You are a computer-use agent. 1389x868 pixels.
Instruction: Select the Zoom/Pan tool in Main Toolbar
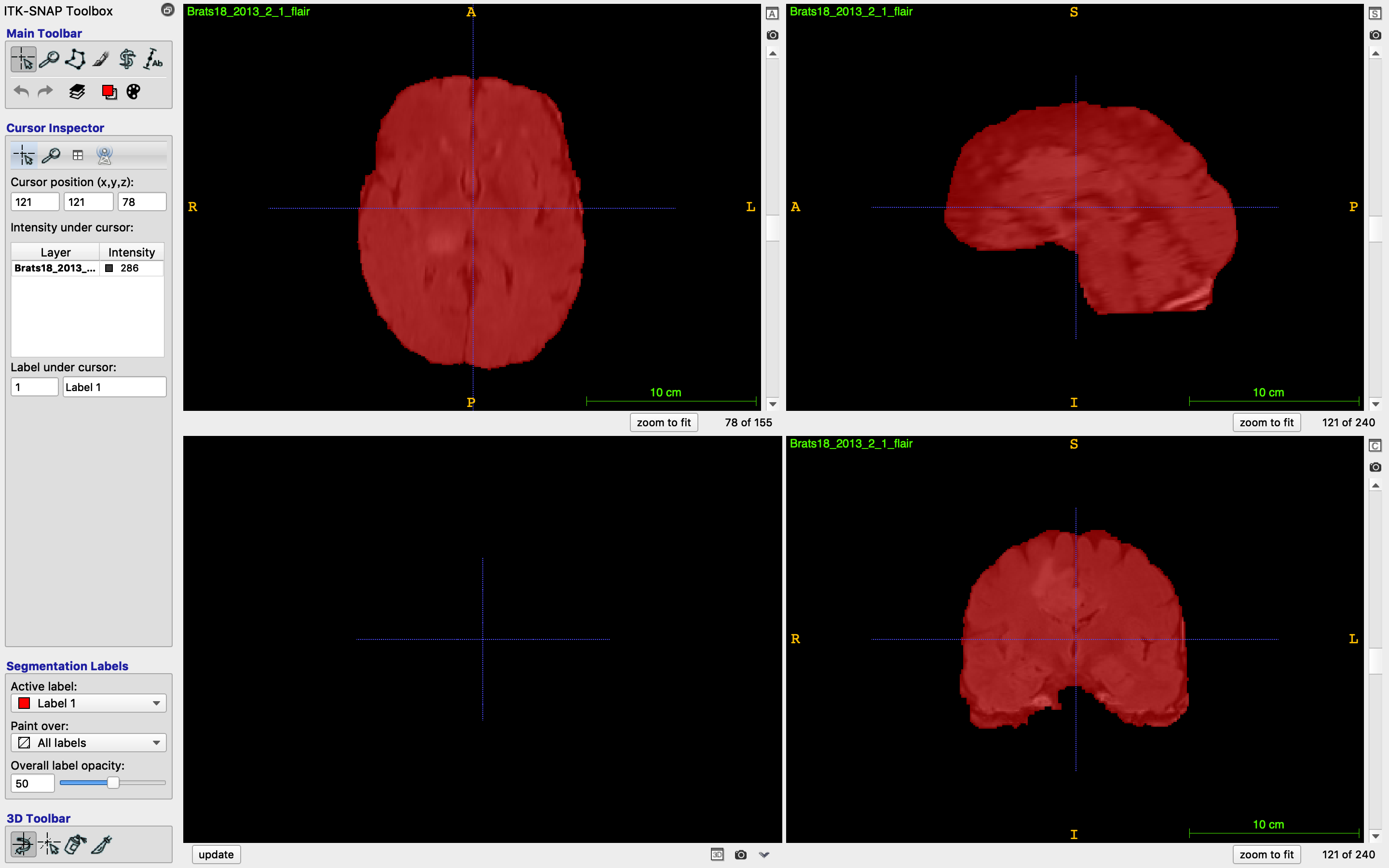tap(49, 59)
